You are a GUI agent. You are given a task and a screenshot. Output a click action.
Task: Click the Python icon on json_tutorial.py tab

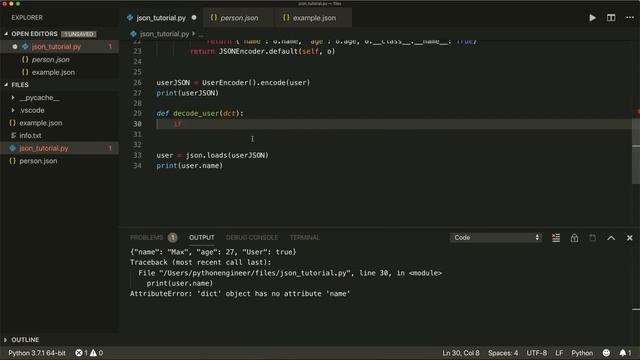click(x=130, y=18)
